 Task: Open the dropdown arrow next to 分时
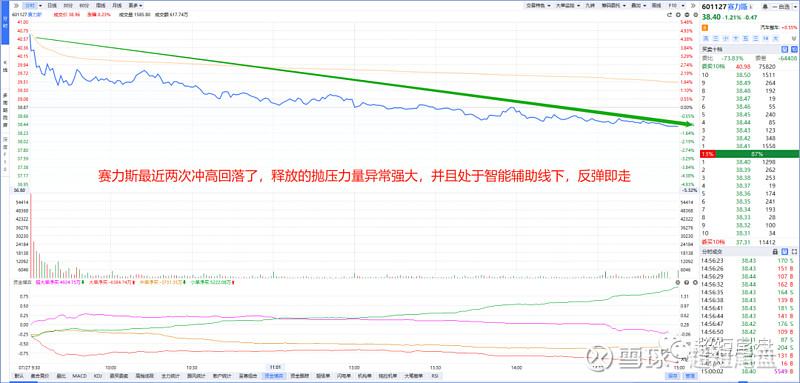(40, 6)
